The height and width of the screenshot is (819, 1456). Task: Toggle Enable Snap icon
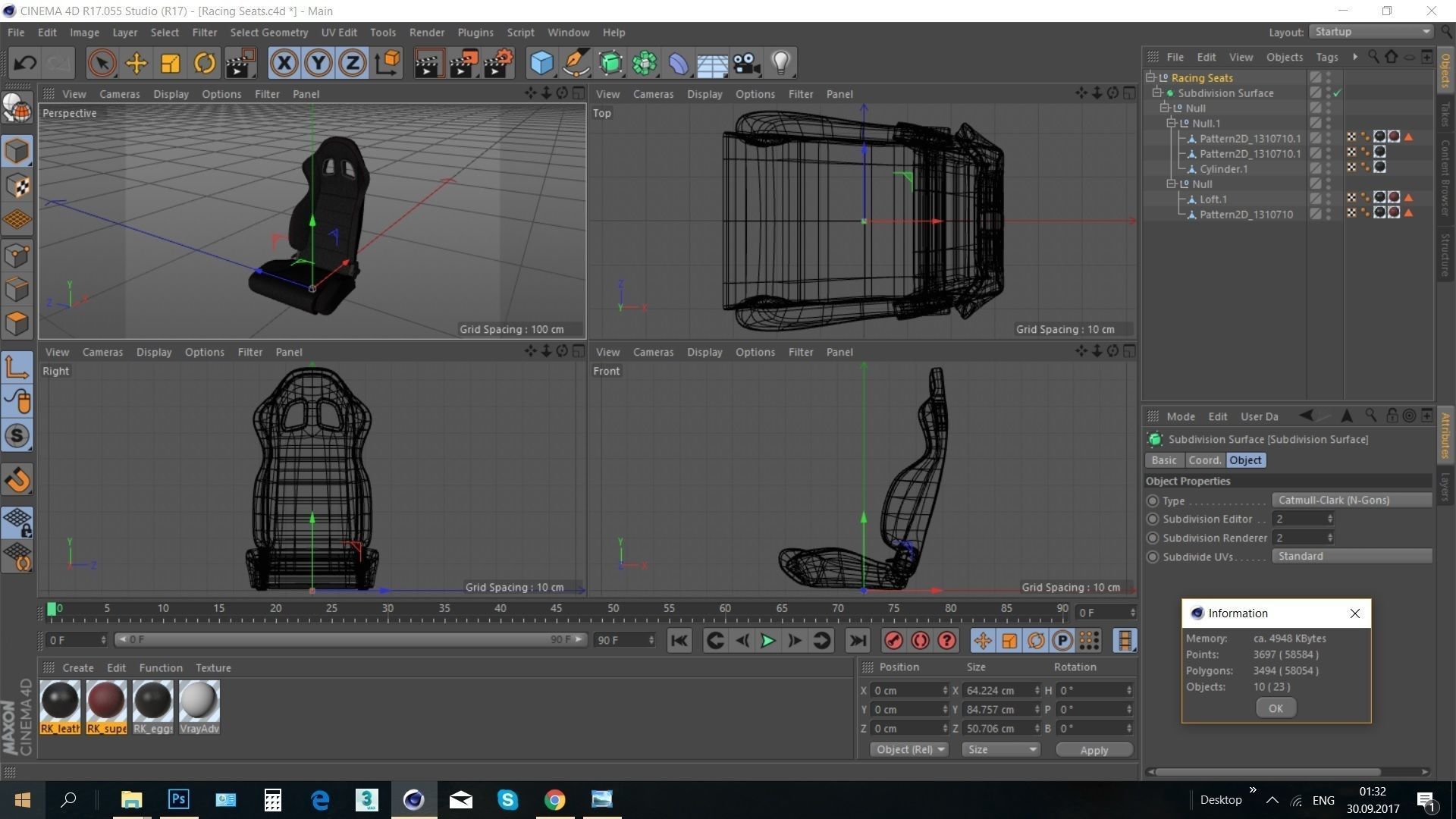coord(17,479)
